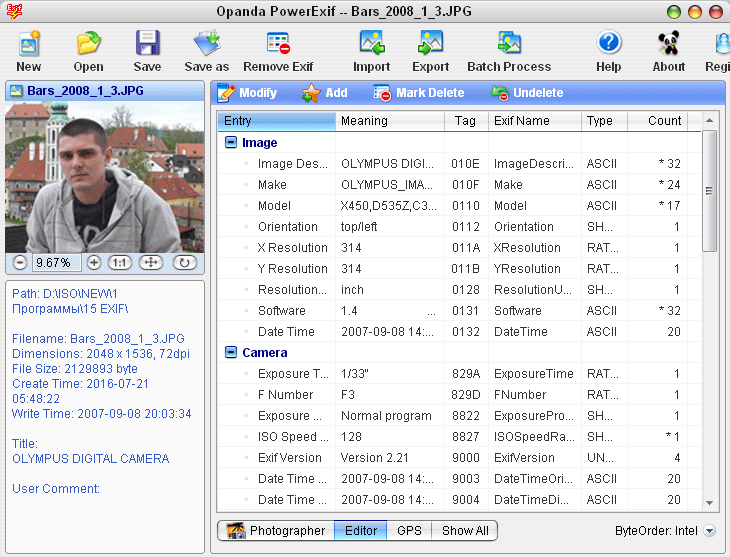This screenshot has width=730, height=557.
Task: Switch to the Photographer tab
Action: coord(276,531)
